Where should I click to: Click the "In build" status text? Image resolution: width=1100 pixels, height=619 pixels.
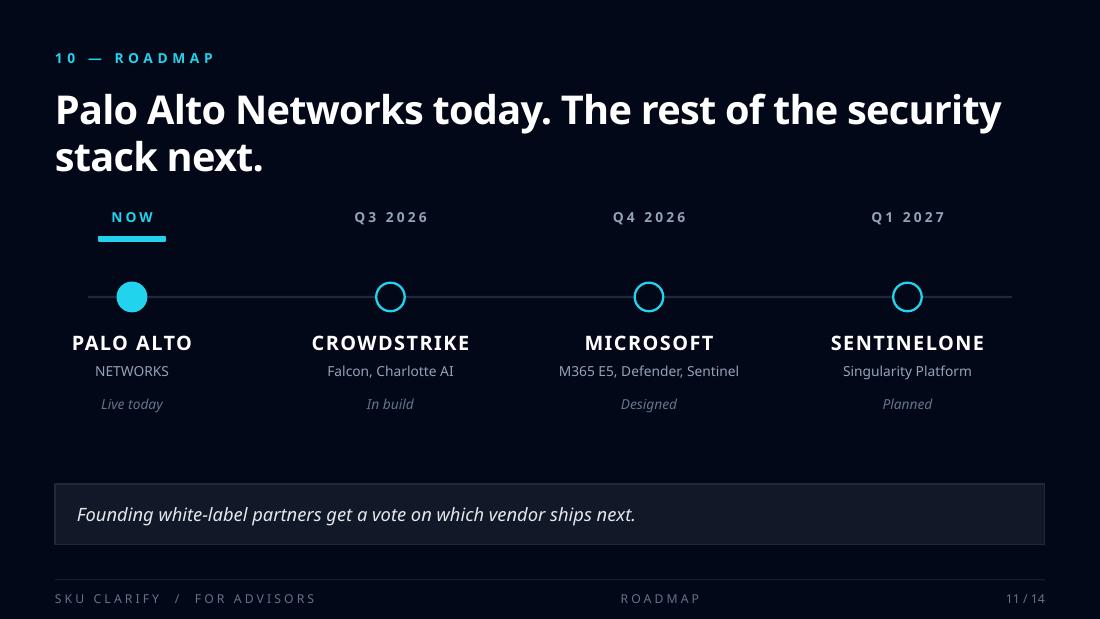point(390,404)
